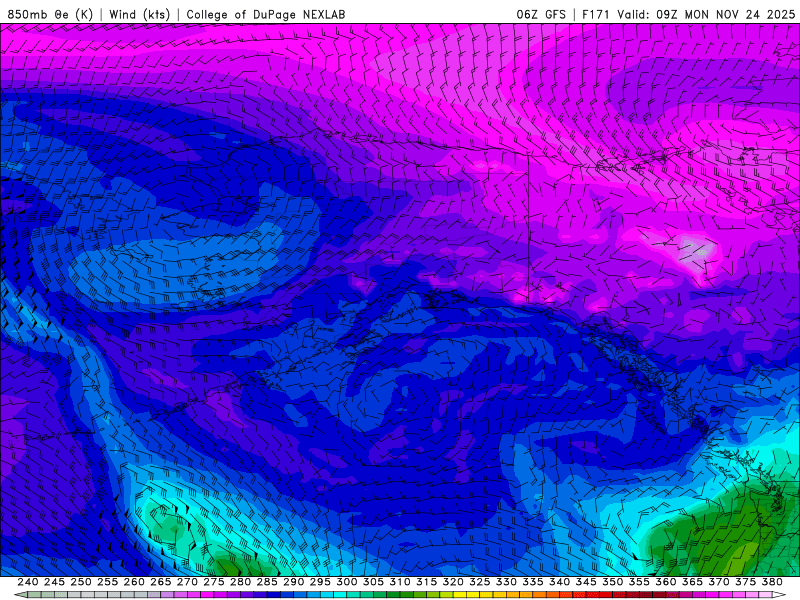Click the 290 value on the color scale
Screen dimensions: 800x600
(x=293, y=582)
